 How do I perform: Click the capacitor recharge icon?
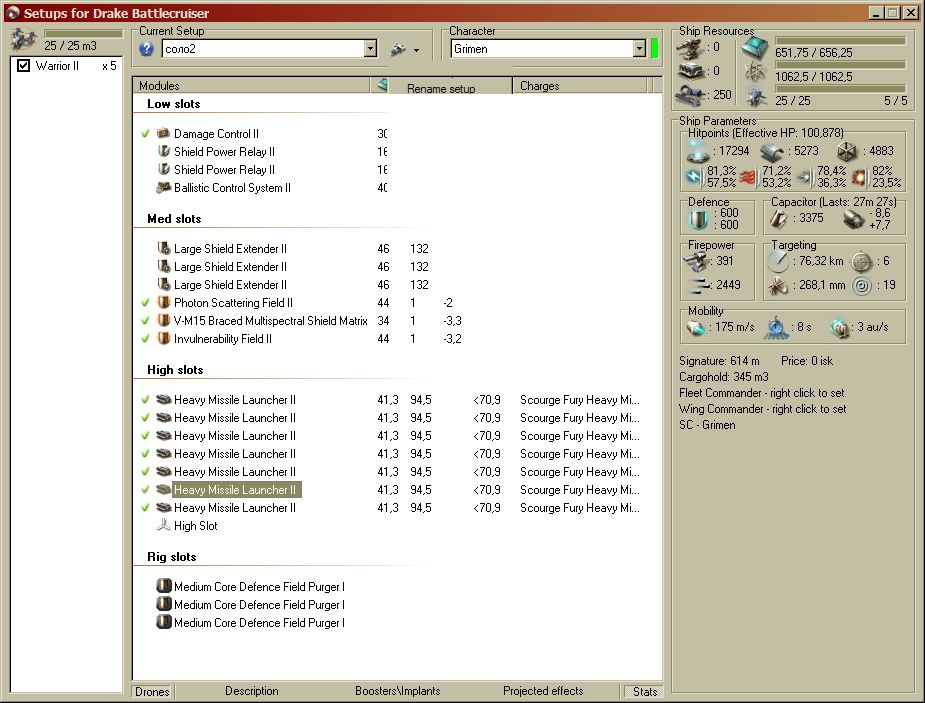854,219
